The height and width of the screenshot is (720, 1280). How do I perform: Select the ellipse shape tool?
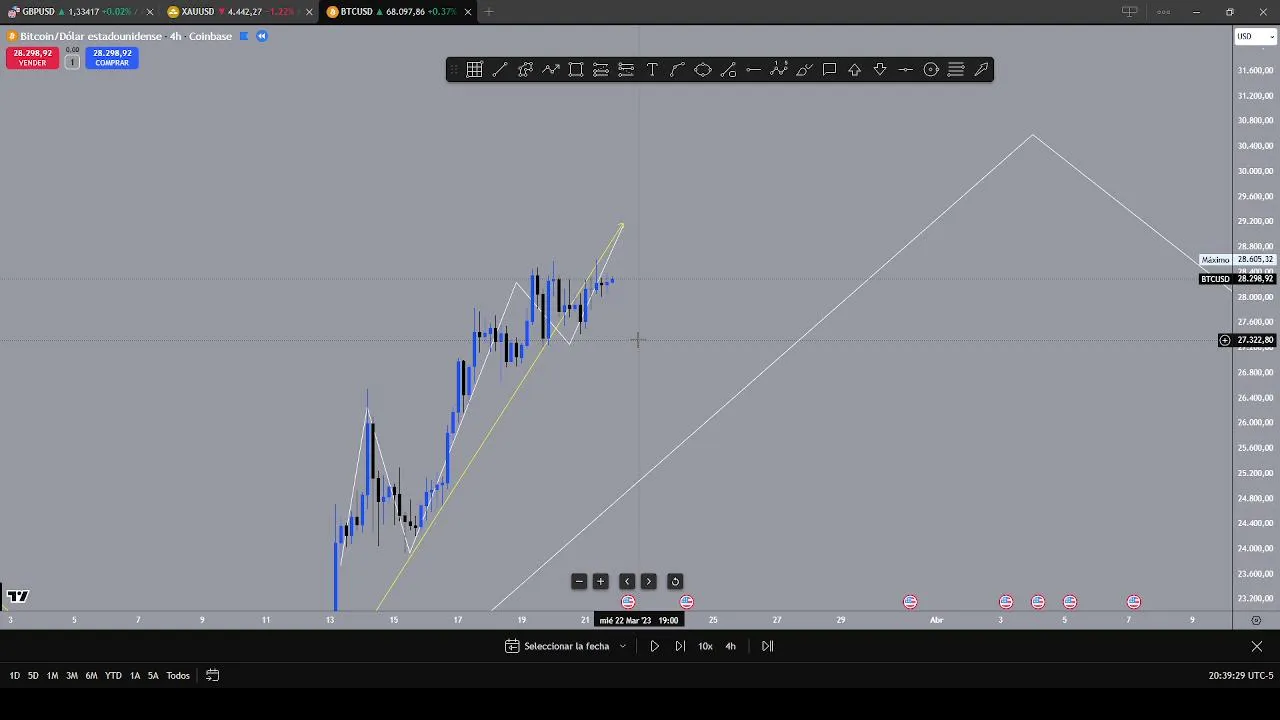pyautogui.click(x=703, y=69)
